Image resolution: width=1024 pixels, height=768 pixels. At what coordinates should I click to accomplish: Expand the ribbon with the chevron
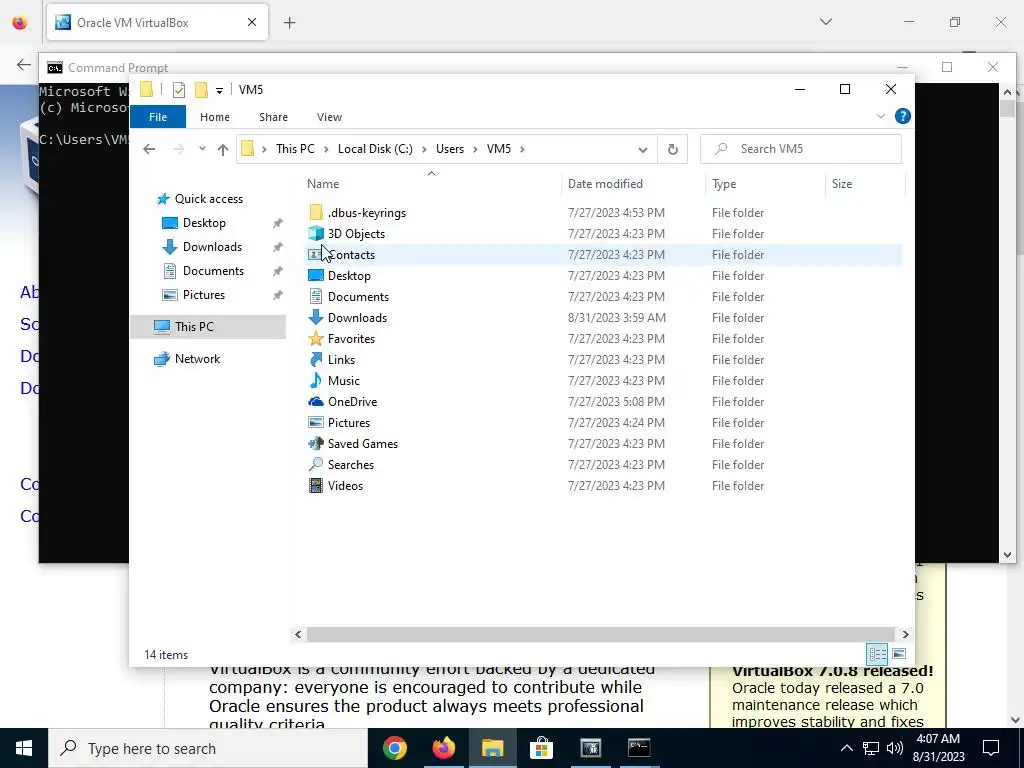pos(880,116)
